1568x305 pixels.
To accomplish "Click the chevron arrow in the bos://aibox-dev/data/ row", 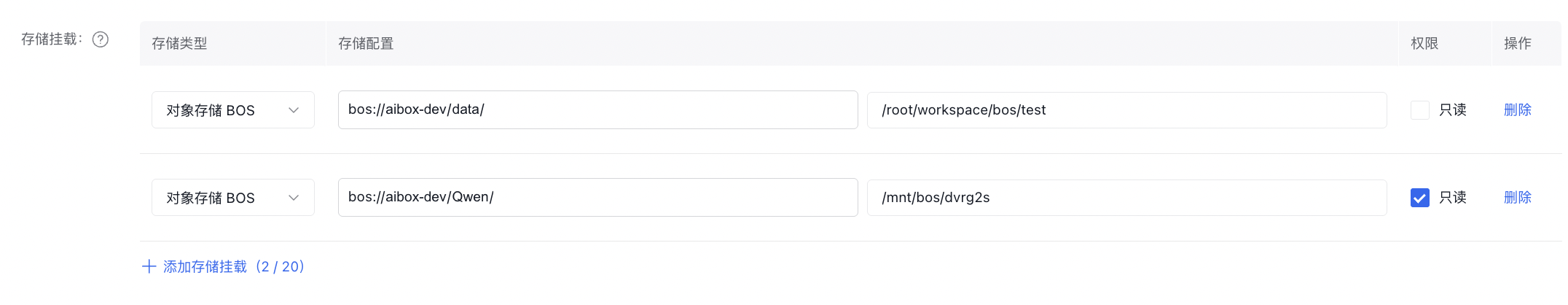I will pos(294,110).
